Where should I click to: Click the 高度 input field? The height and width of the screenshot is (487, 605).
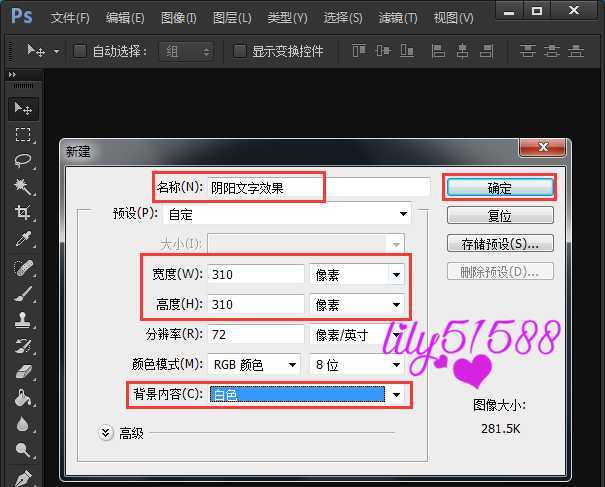[256, 304]
